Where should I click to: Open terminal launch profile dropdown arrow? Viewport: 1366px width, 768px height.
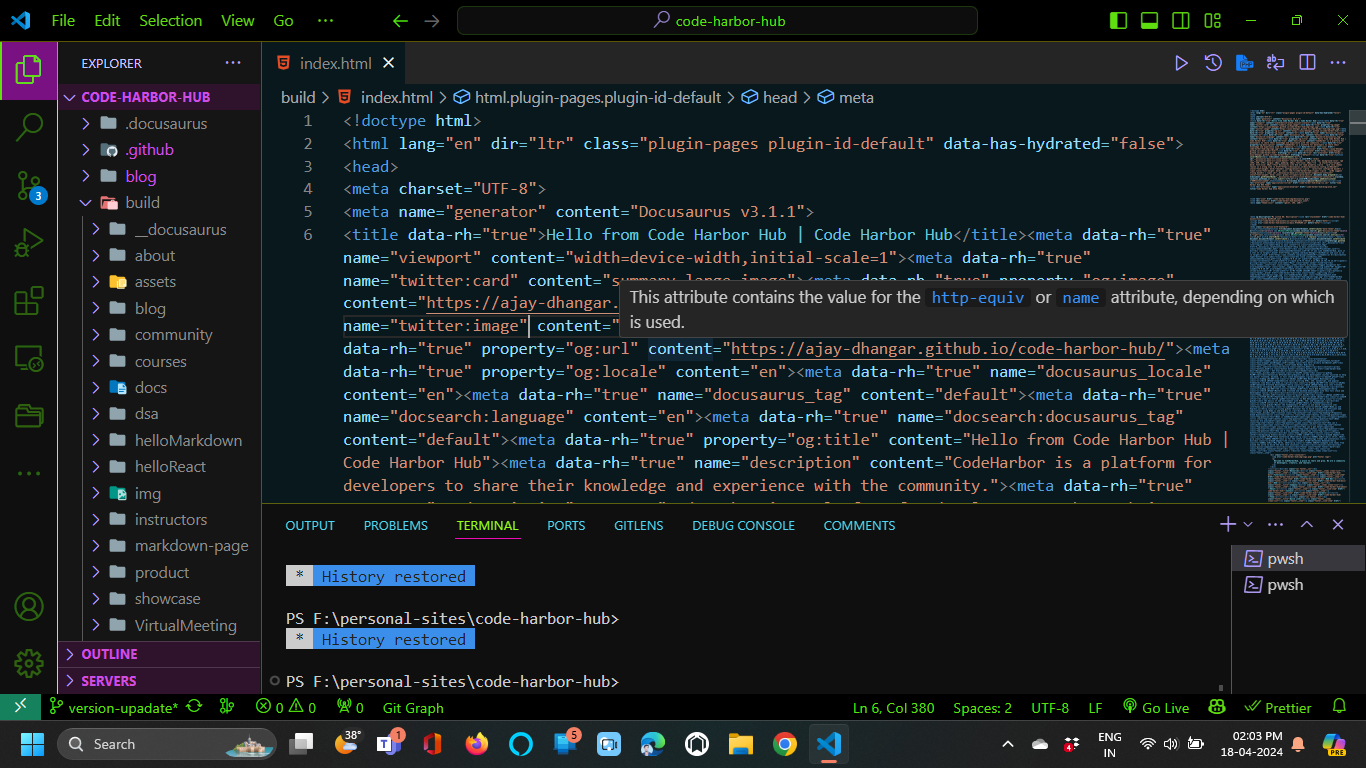[x=1247, y=524]
